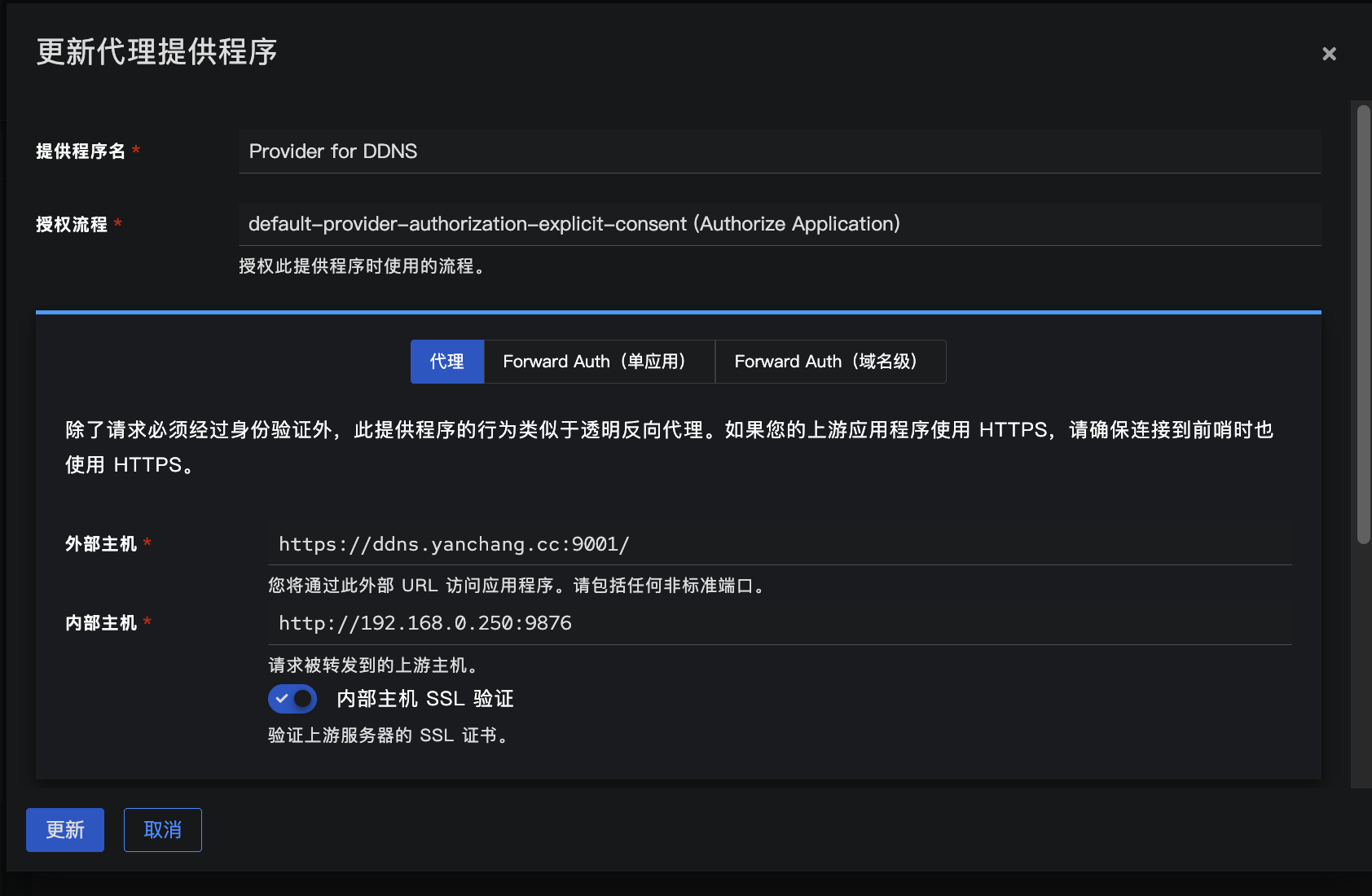
Task: Click the 内部主机 URL field
Action: click(779, 623)
